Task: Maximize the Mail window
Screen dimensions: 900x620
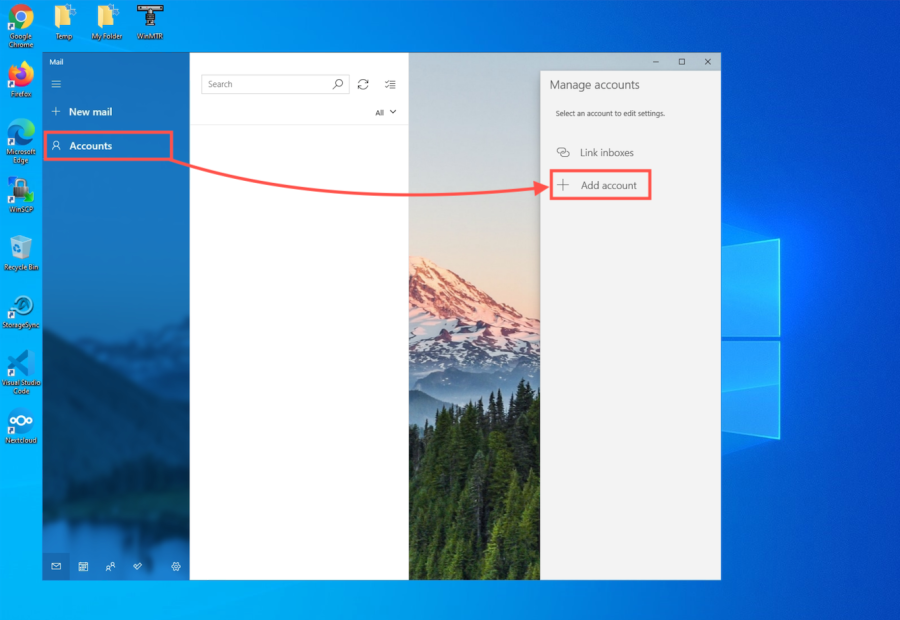Action: (x=682, y=62)
